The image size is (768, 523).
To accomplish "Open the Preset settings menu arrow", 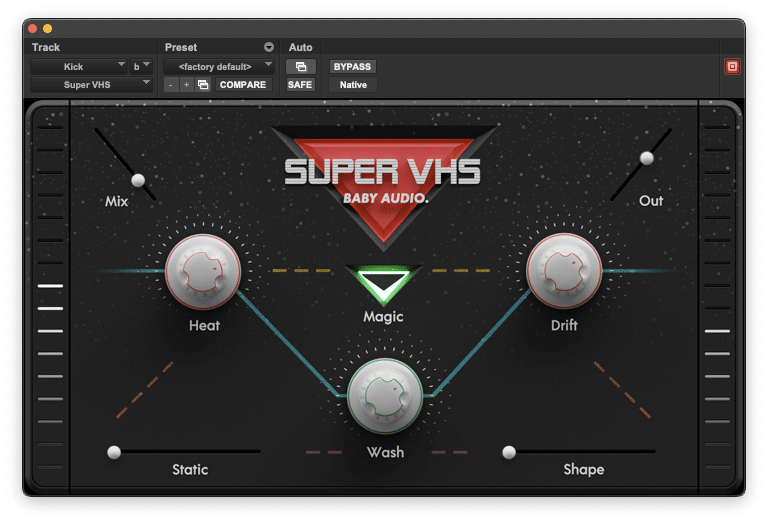I will [268, 47].
